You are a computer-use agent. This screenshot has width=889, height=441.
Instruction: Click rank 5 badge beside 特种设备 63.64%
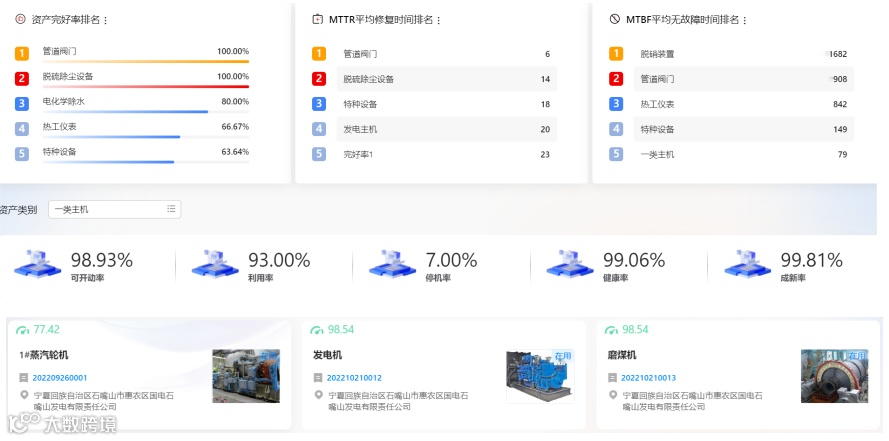pos(22,154)
